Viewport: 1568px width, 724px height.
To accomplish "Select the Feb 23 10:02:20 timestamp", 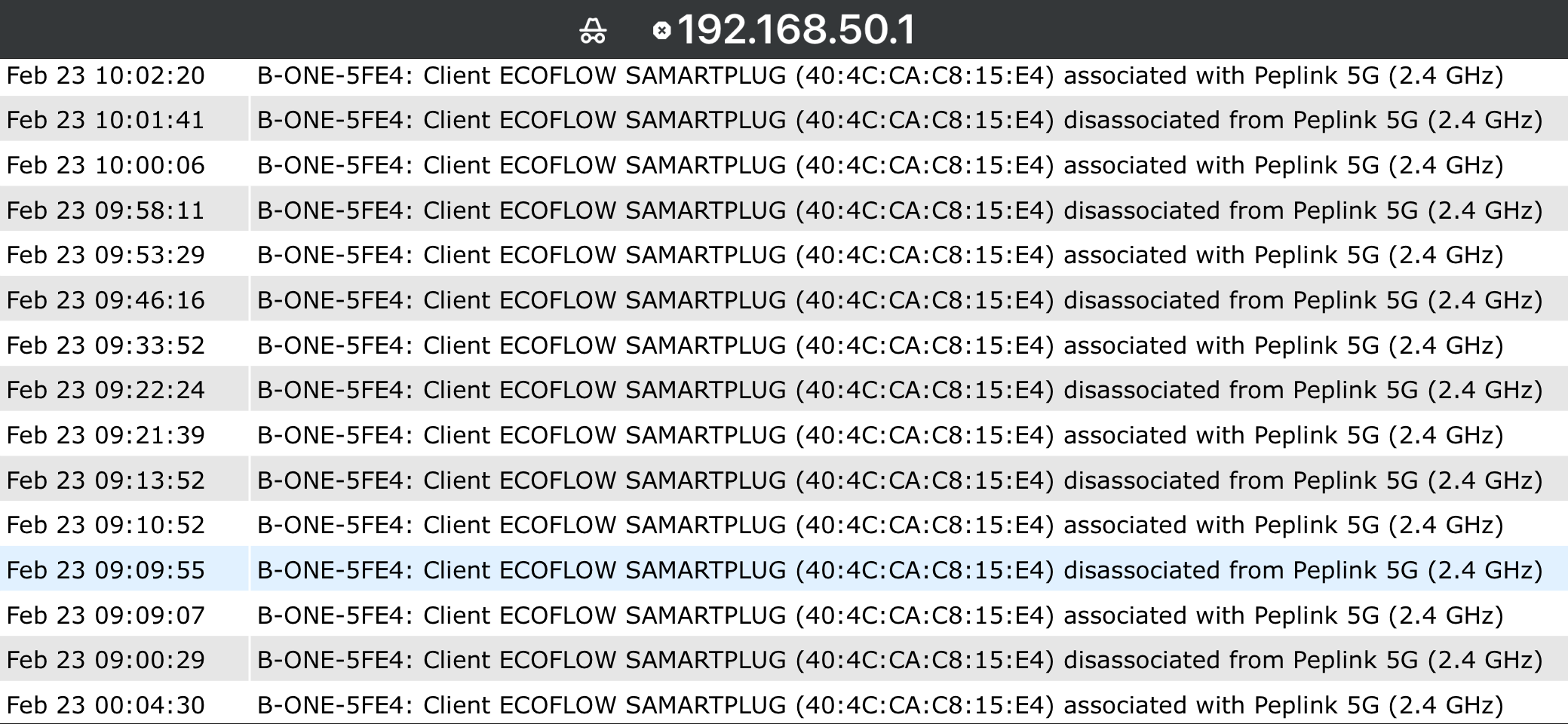I will tap(106, 76).
